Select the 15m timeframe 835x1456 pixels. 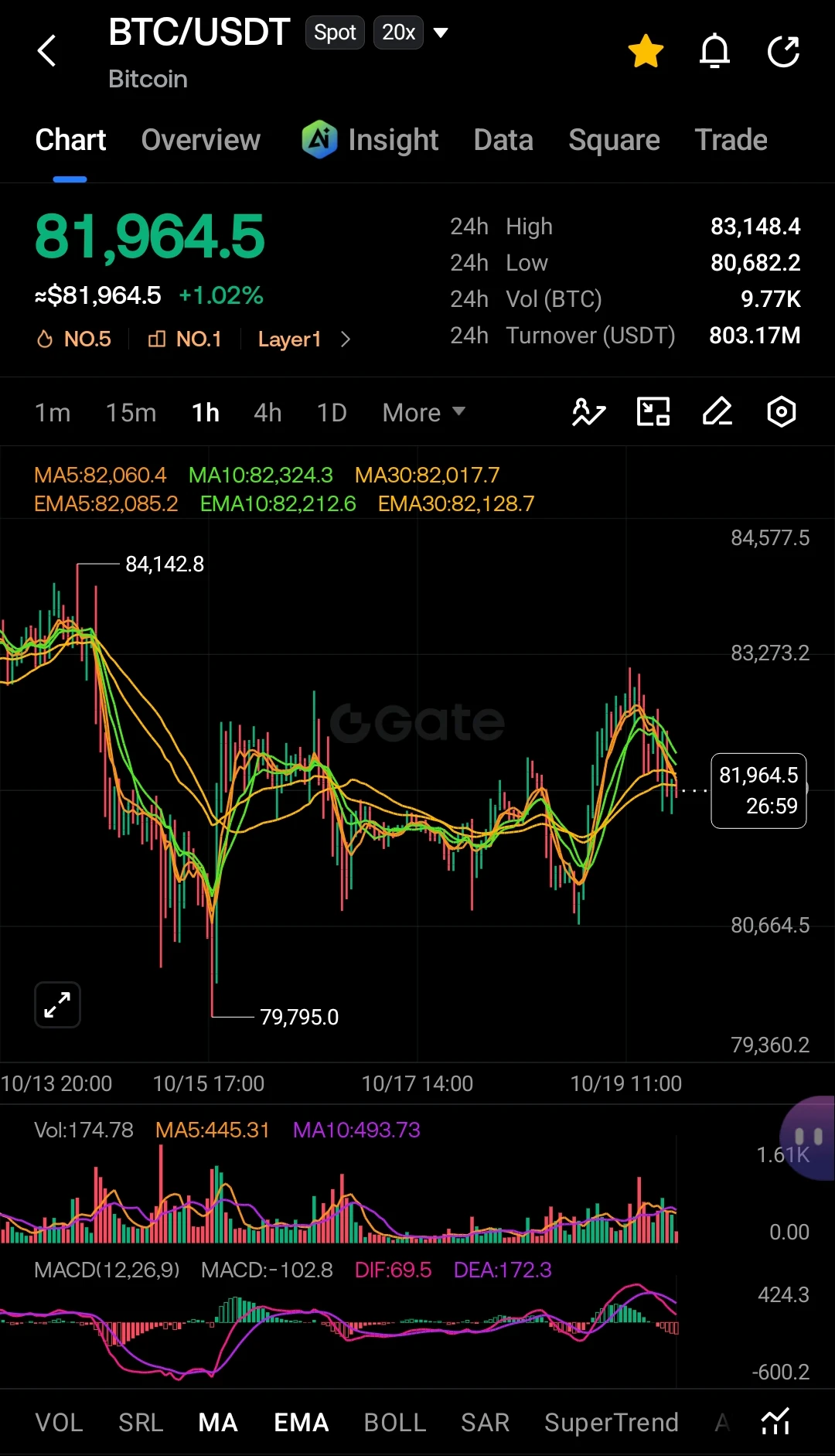[131, 413]
